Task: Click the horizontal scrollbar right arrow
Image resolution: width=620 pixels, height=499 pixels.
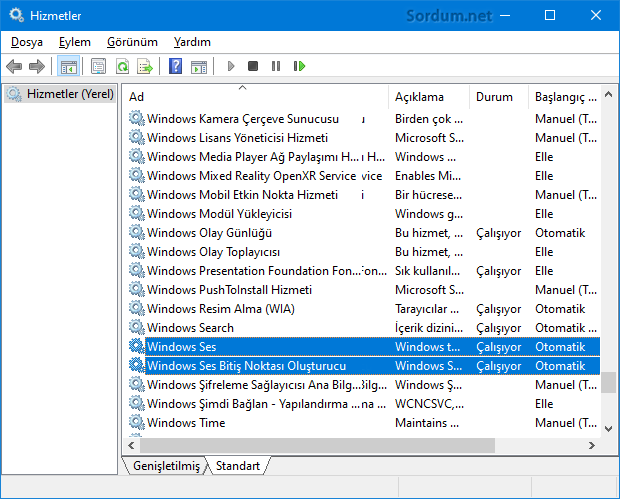Action: point(592,446)
